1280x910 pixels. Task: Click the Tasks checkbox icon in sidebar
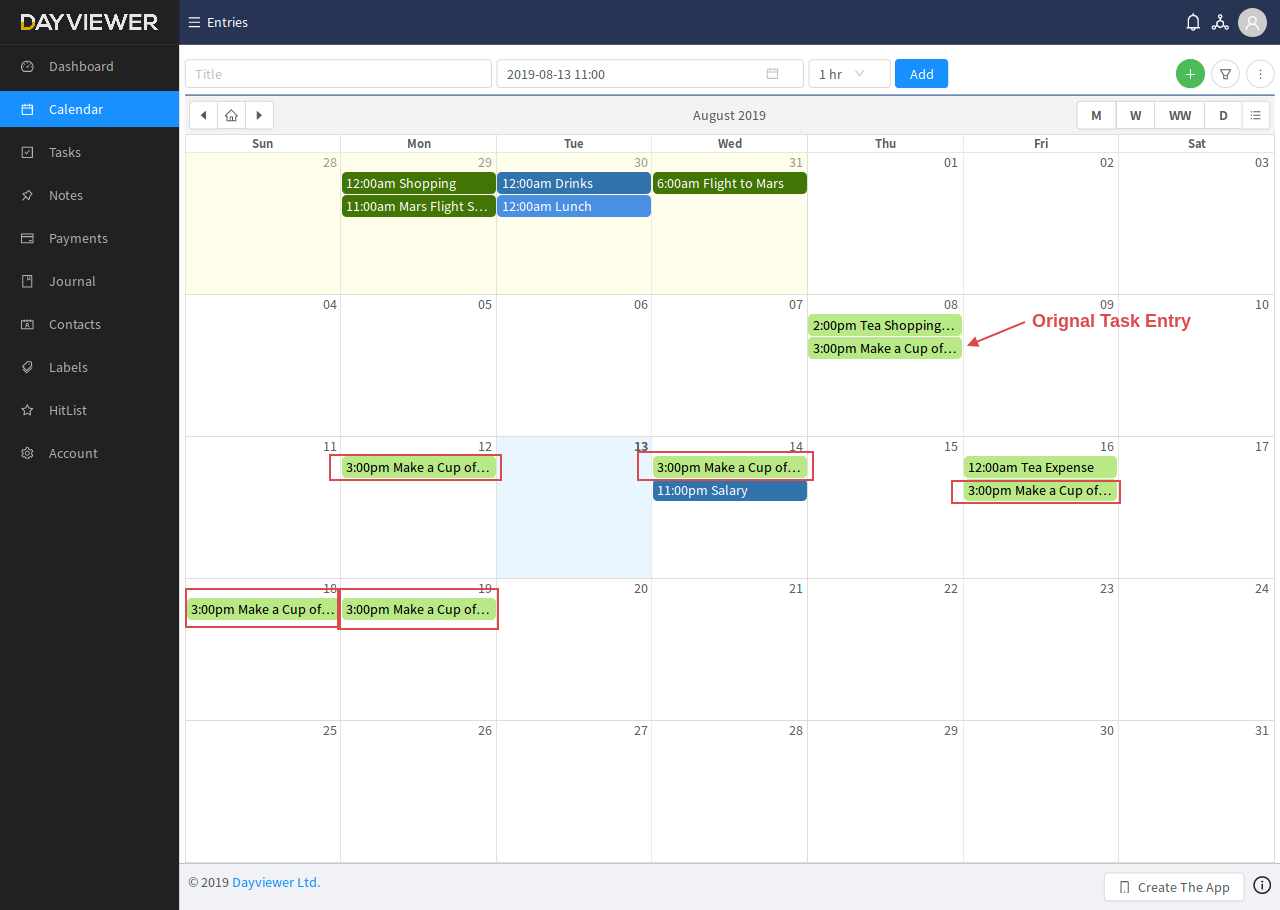click(x=28, y=152)
